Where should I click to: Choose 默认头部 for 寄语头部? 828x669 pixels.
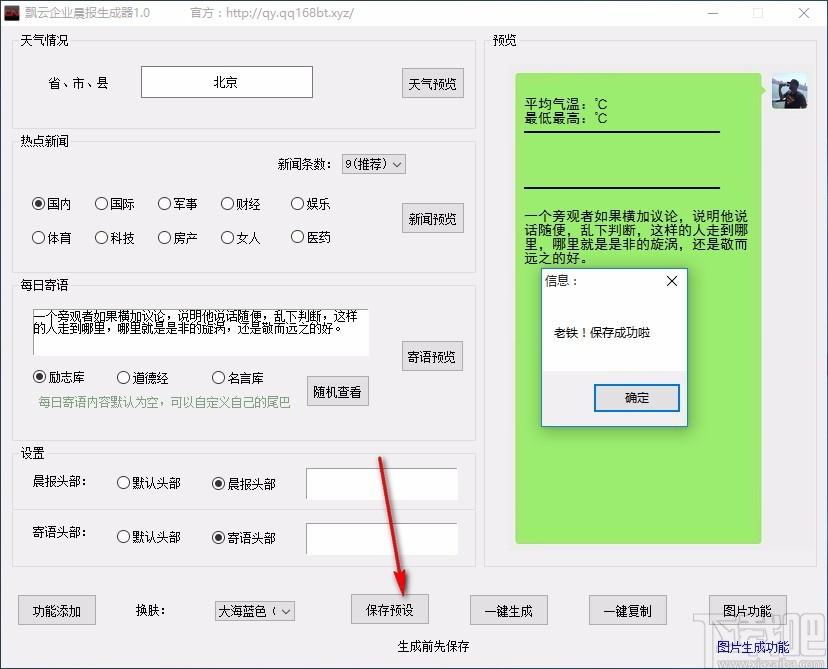tap(149, 537)
